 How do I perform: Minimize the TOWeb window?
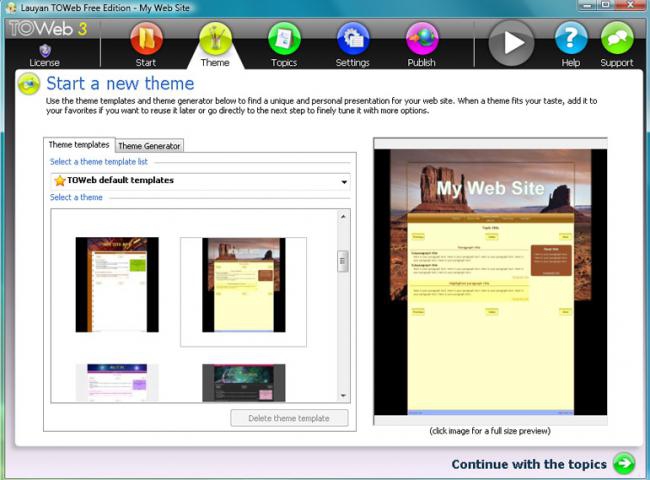[x=587, y=5]
